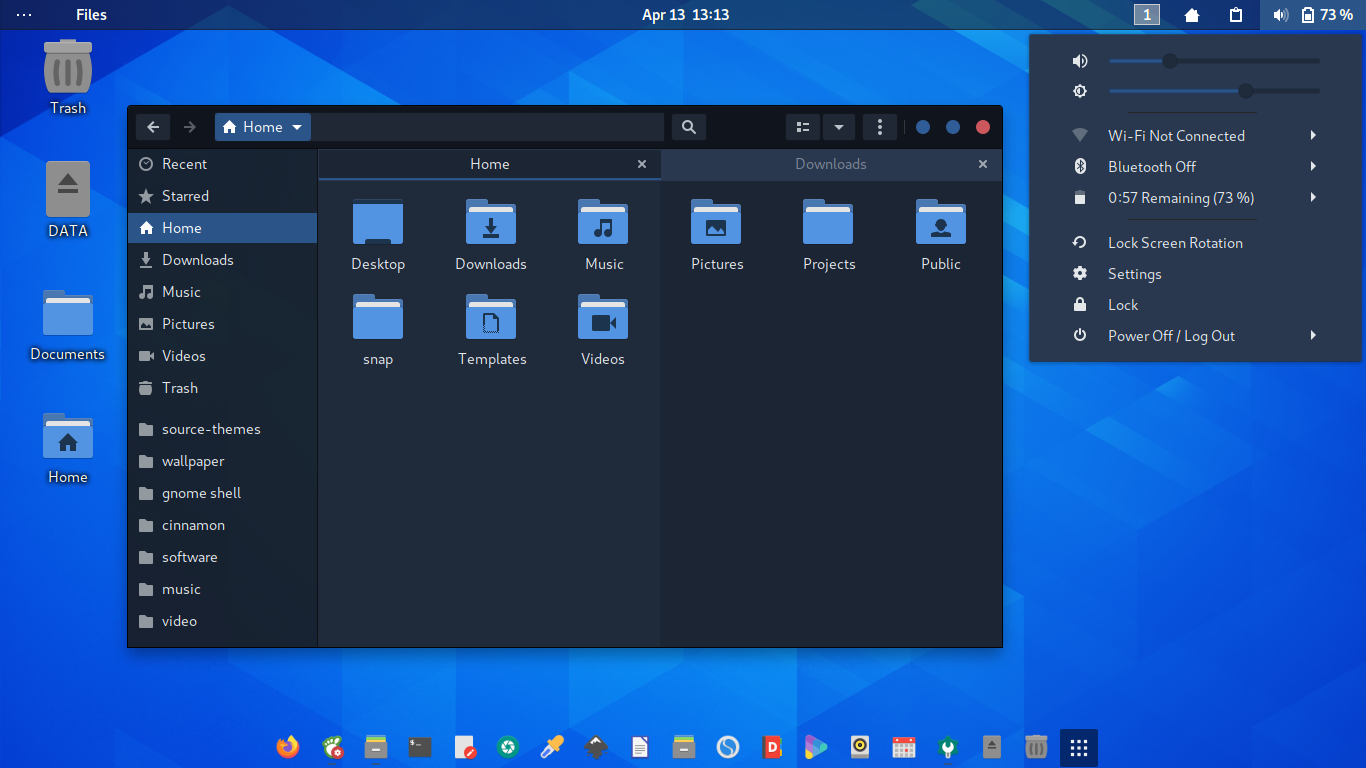Launch Inkscape from the dock
The image size is (1366, 768).
596,747
